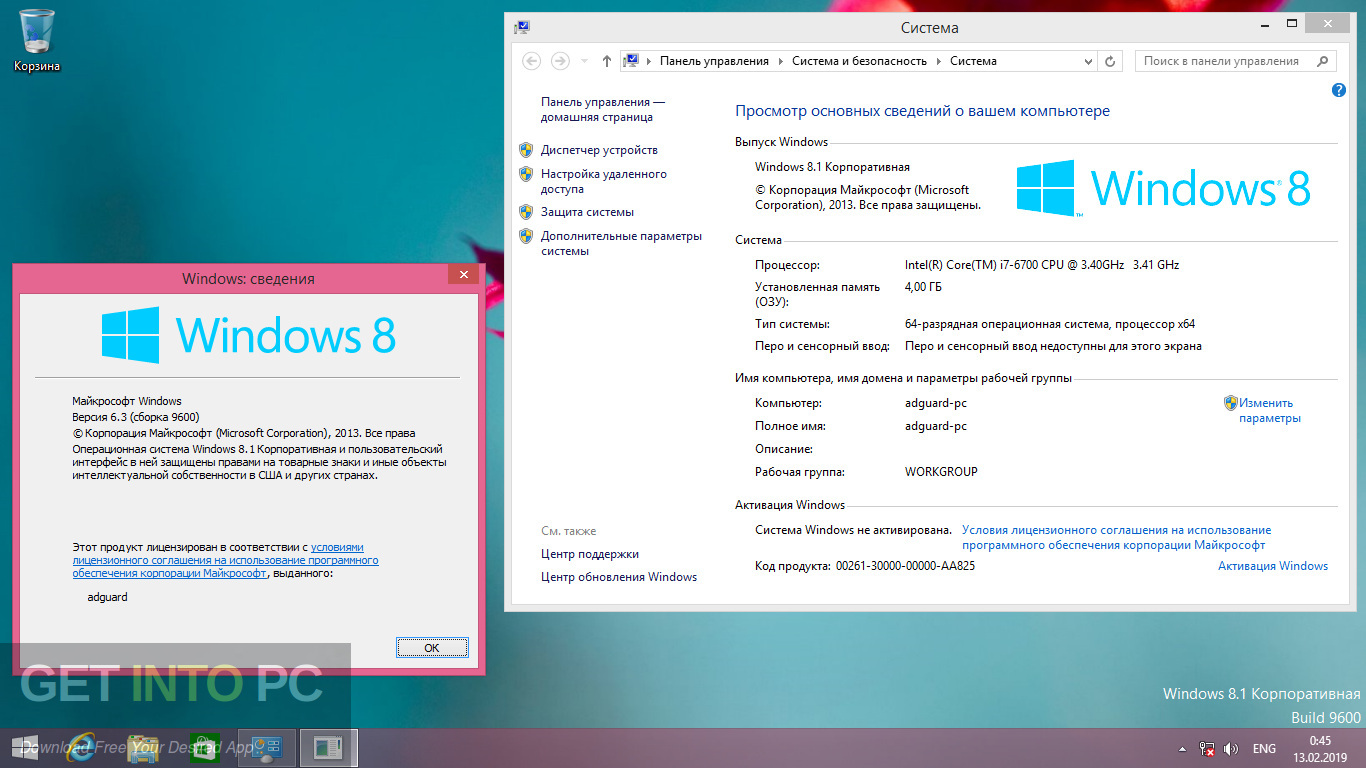The width and height of the screenshot is (1366, 768).
Task: Click the WORKGROUP value
Action: coord(941,471)
